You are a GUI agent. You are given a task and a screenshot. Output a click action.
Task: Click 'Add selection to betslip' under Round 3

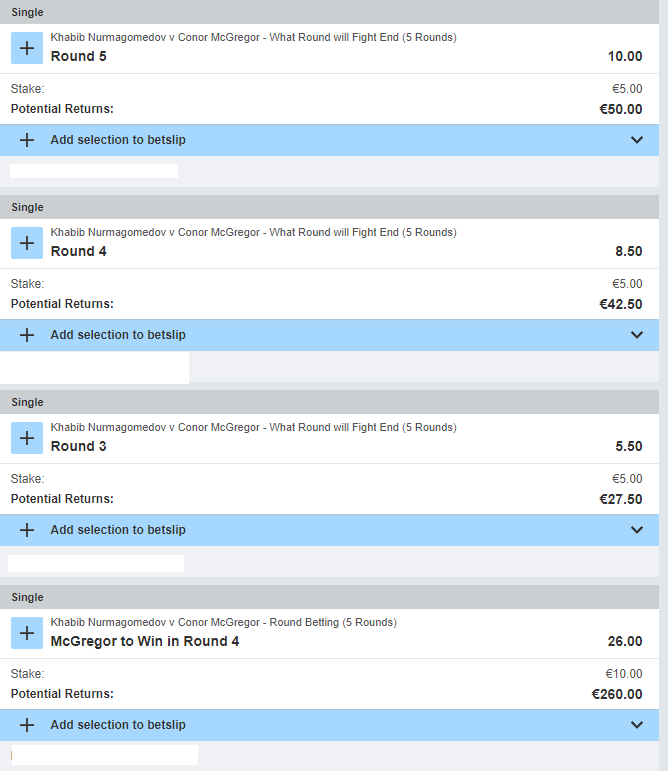[x=118, y=530]
